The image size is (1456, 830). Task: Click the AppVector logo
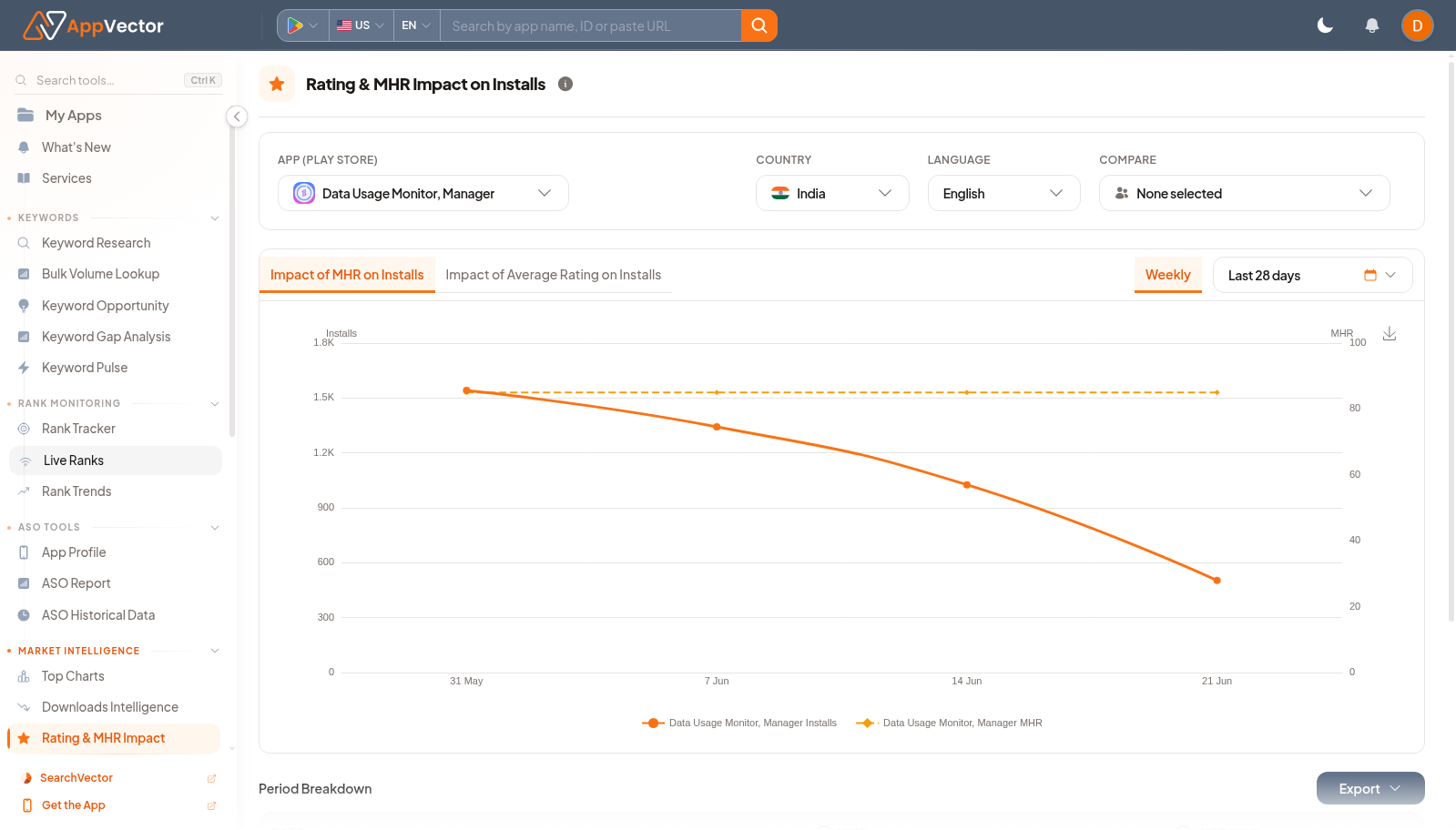coord(93,25)
